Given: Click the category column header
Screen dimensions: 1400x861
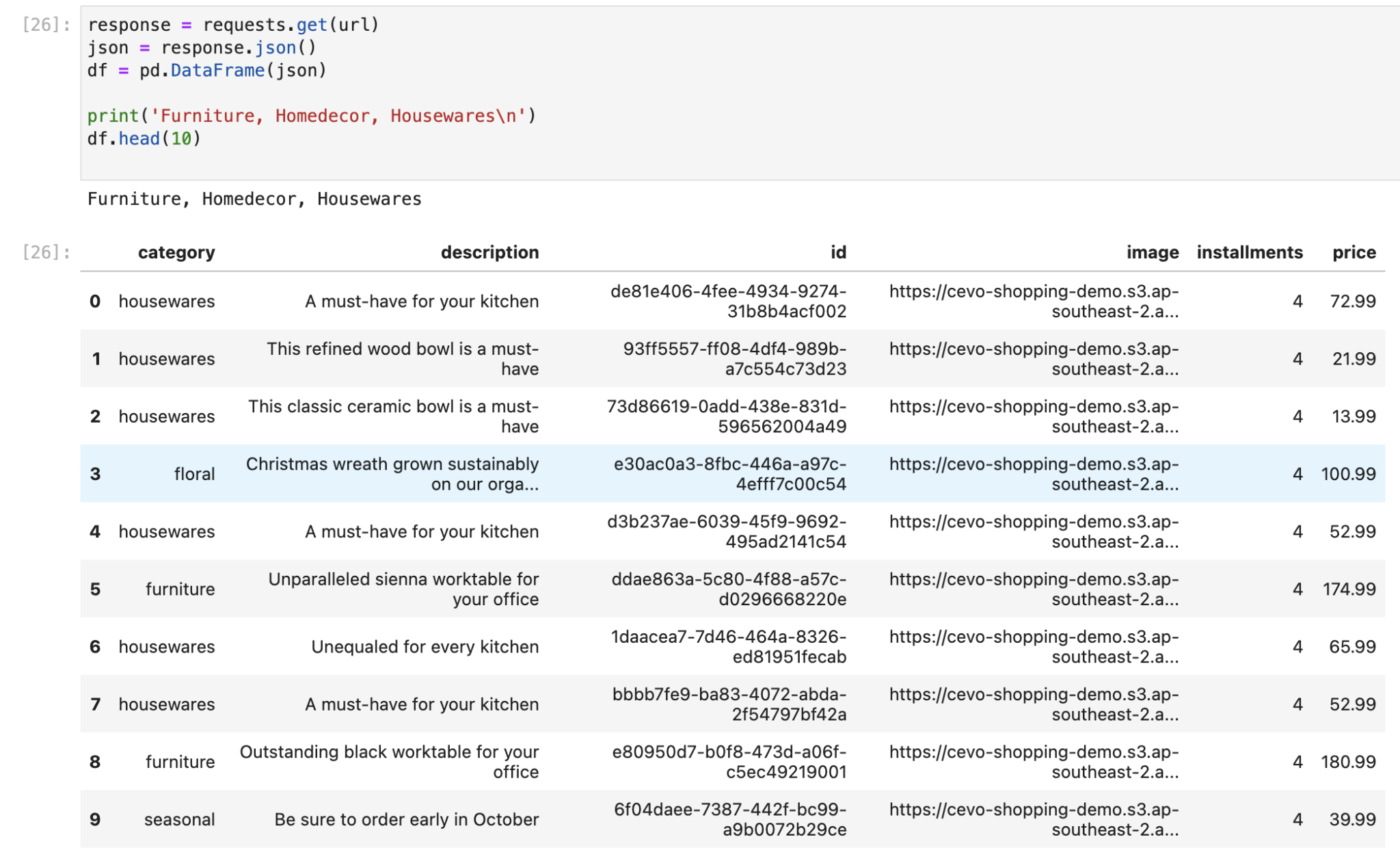Looking at the screenshot, I should click(176, 252).
